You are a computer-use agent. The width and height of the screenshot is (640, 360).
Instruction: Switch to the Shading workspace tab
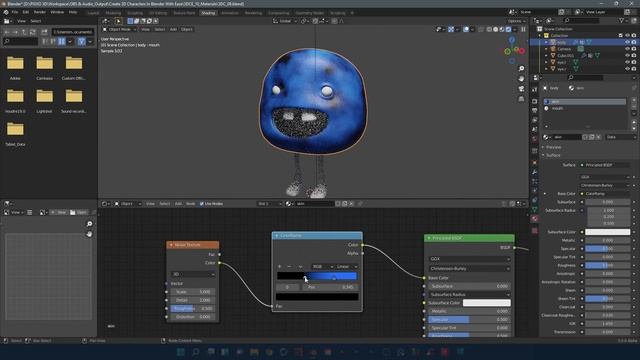pyautogui.click(x=208, y=13)
